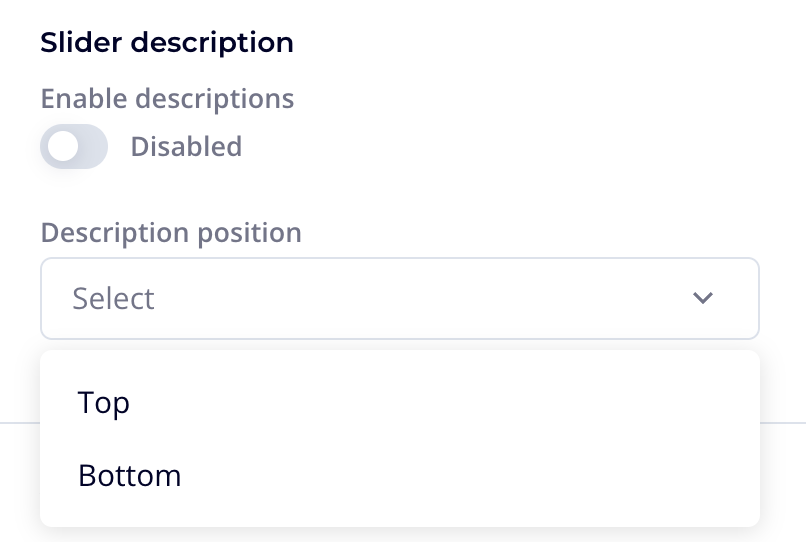Focus the Description position select field

pos(399,298)
